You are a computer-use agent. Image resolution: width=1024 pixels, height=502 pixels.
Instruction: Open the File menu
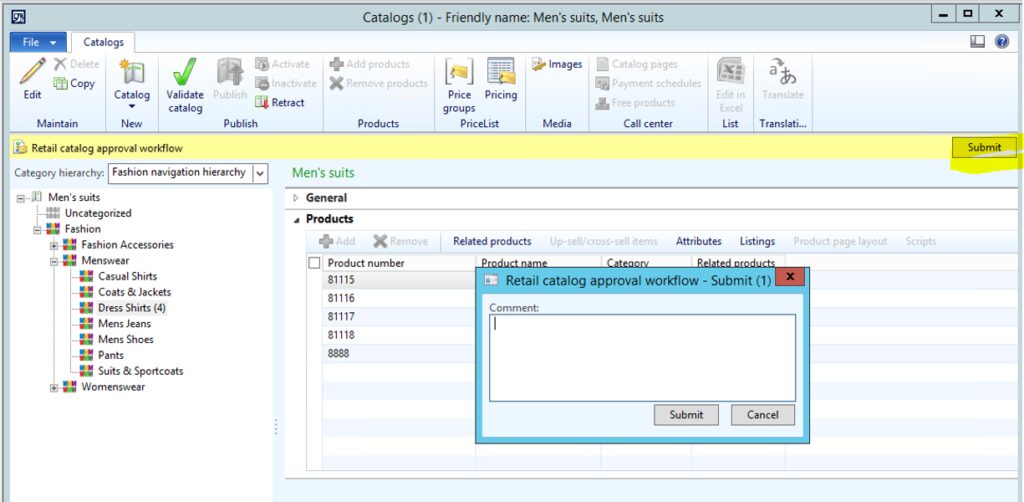pyautogui.click(x=38, y=42)
